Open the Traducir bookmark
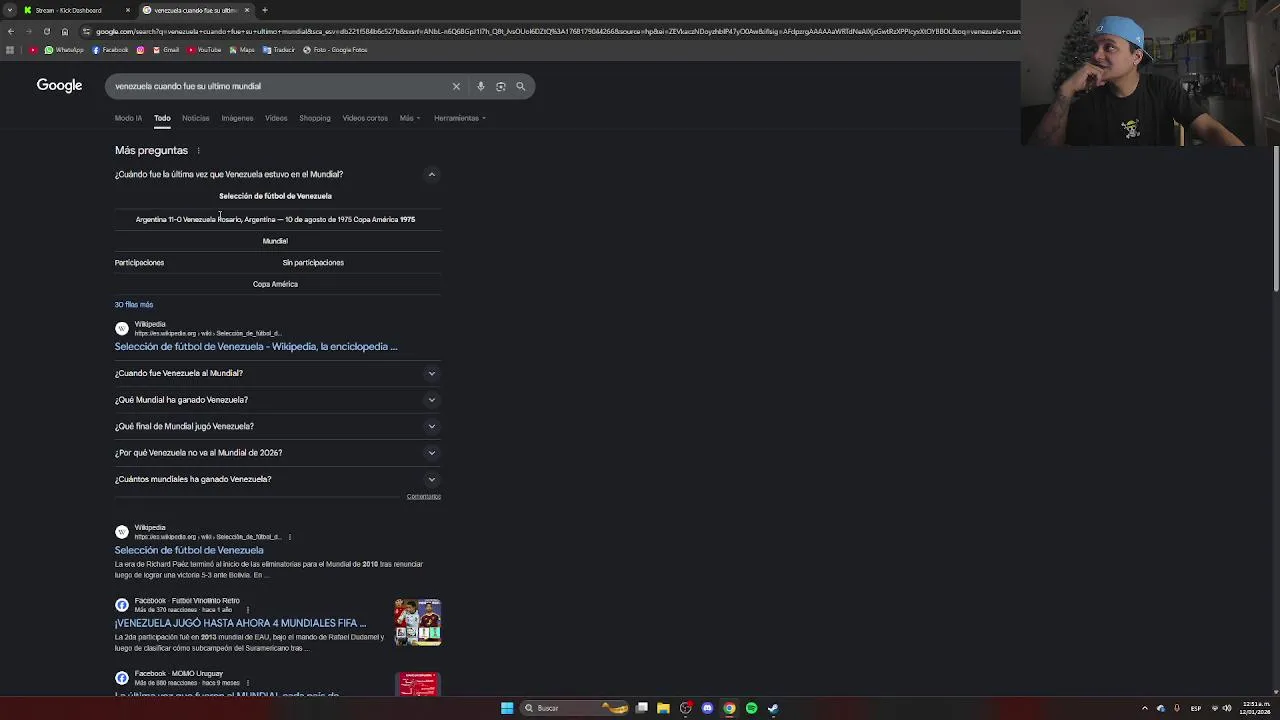The height and width of the screenshot is (720, 1280). pyautogui.click(x=279, y=50)
